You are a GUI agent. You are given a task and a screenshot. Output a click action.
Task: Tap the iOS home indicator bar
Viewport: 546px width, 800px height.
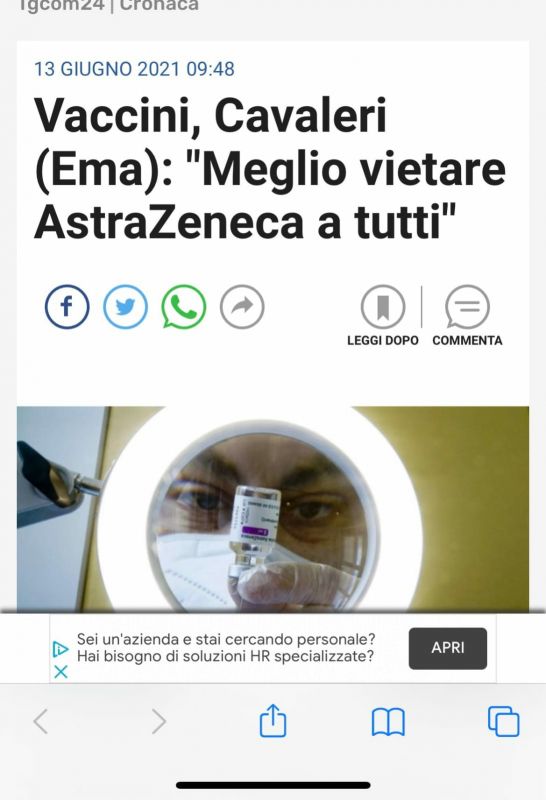pos(273,785)
